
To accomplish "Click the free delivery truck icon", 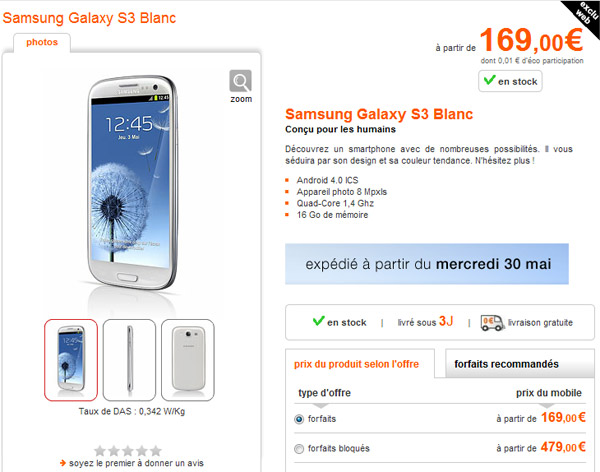I will point(492,323).
